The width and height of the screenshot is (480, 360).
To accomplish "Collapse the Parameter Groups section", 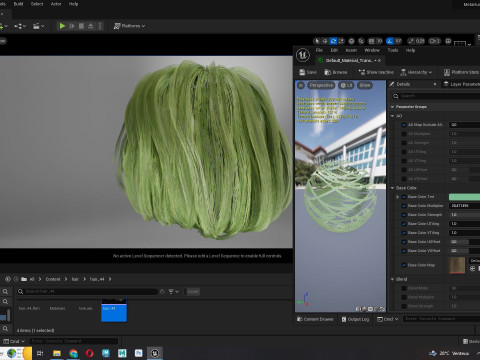I will pyautogui.click(x=392, y=107).
